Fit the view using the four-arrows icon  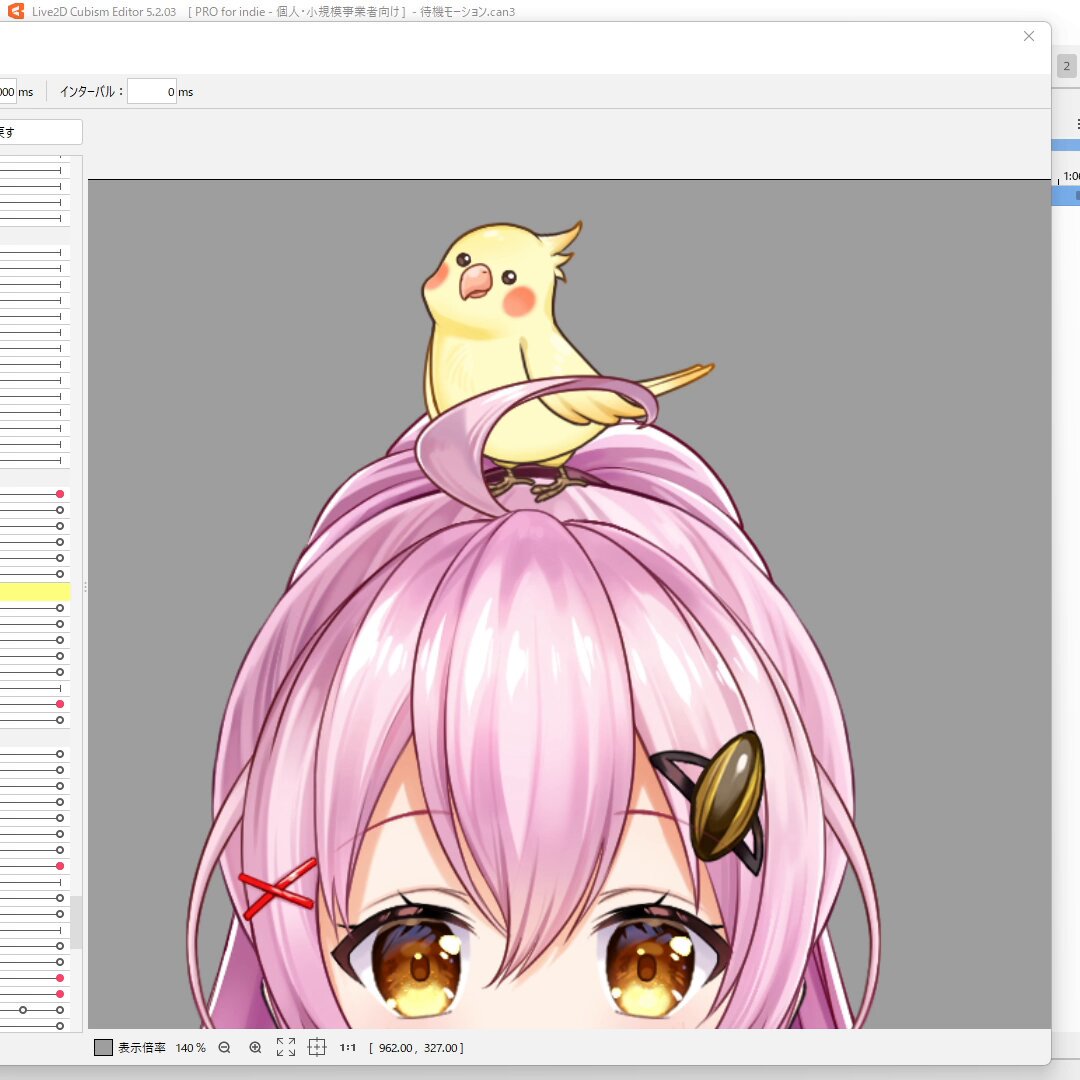286,1048
